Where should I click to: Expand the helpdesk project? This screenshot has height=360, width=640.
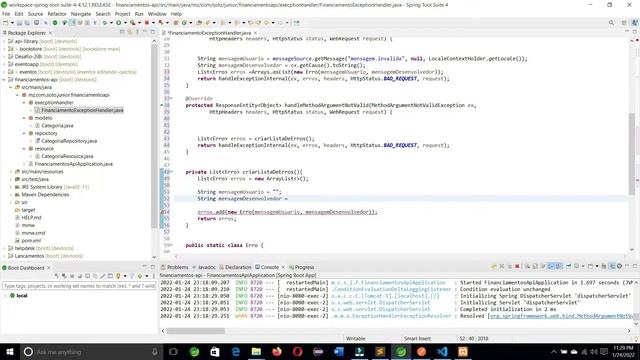[x=4, y=248]
